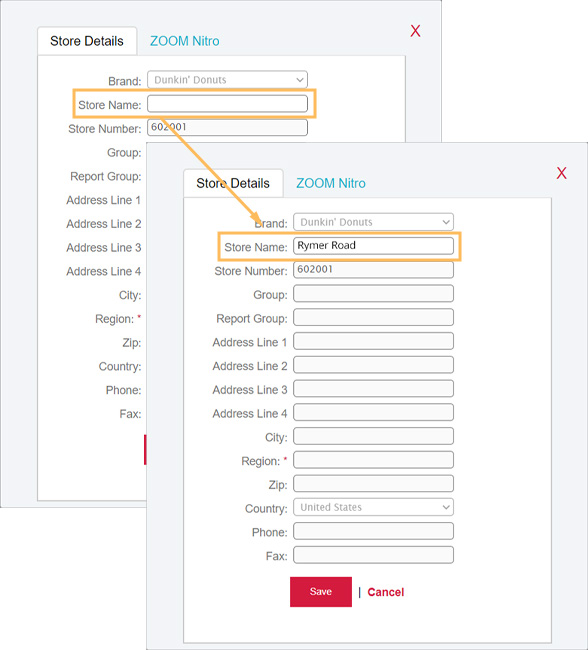This screenshot has width=588, height=650.
Task: Close the back Store Details dialog with the X
Action: tap(415, 31)
